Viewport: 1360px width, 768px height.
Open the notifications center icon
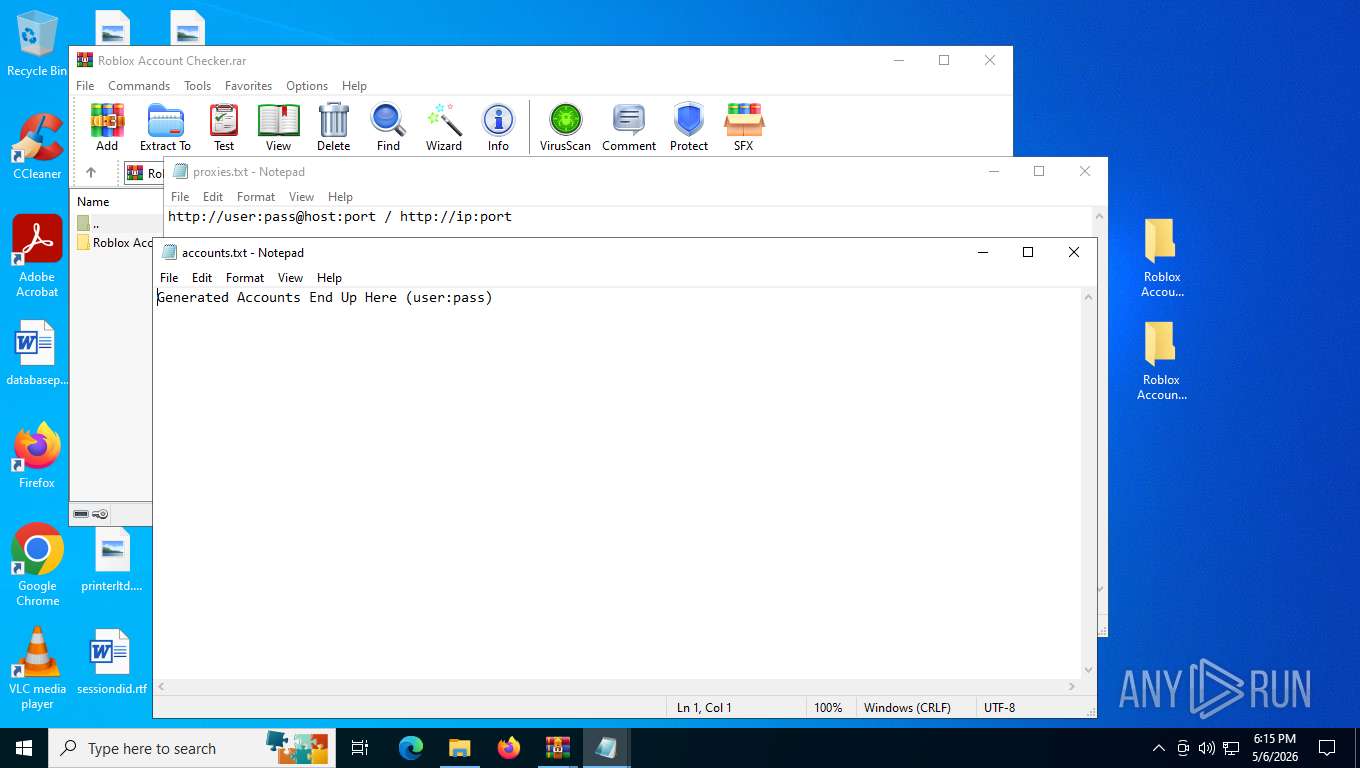tap(1327, 748)
